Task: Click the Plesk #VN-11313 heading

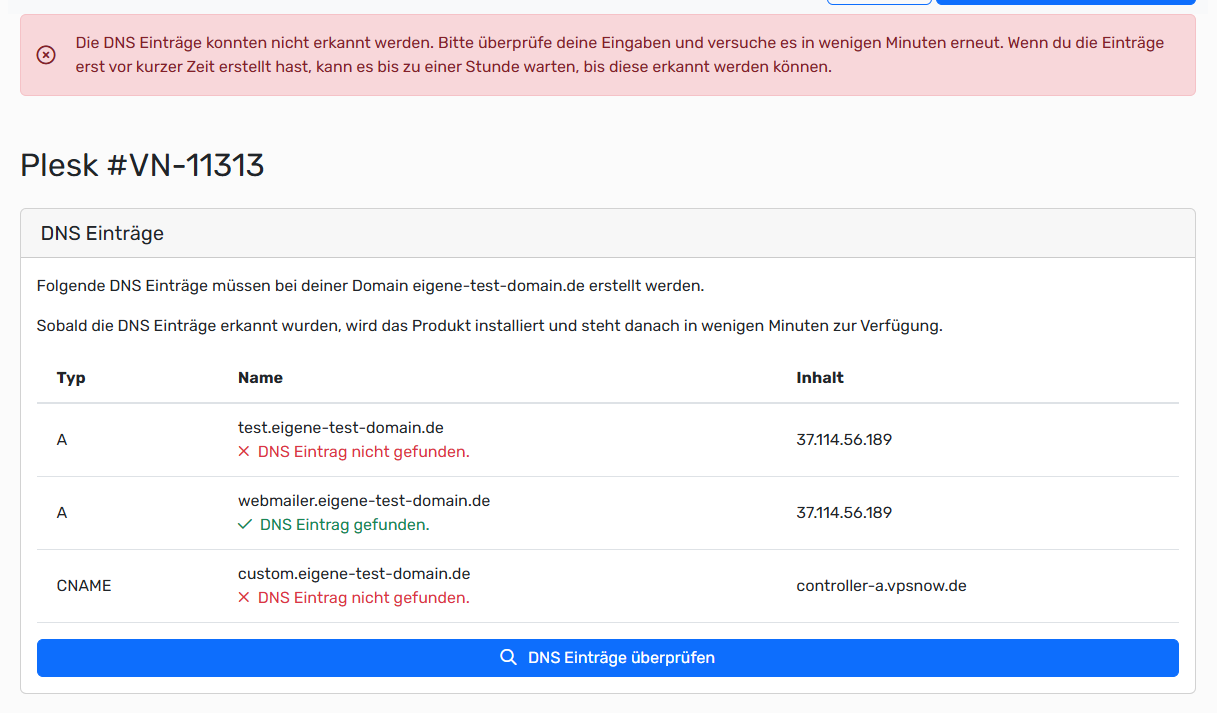Action: (x=142, y=165)
